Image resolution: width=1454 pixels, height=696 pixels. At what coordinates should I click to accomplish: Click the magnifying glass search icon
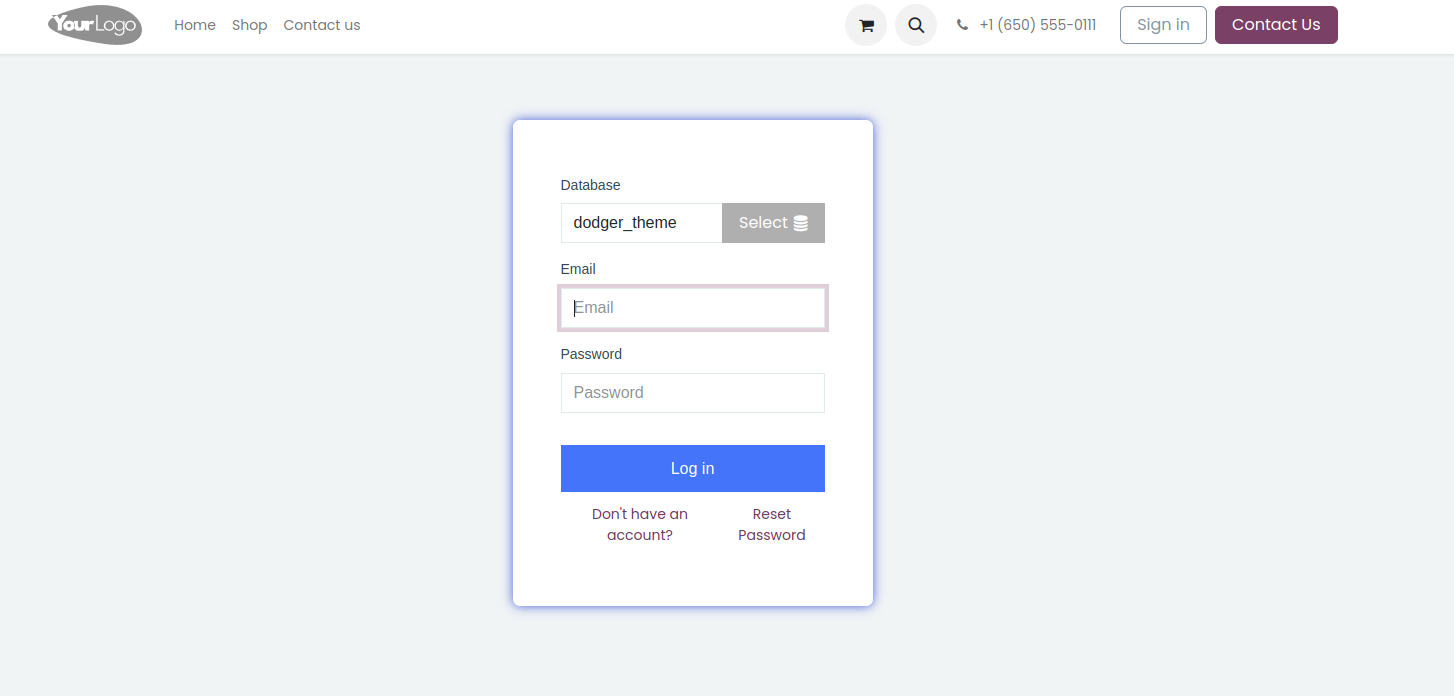click(916, 25)
